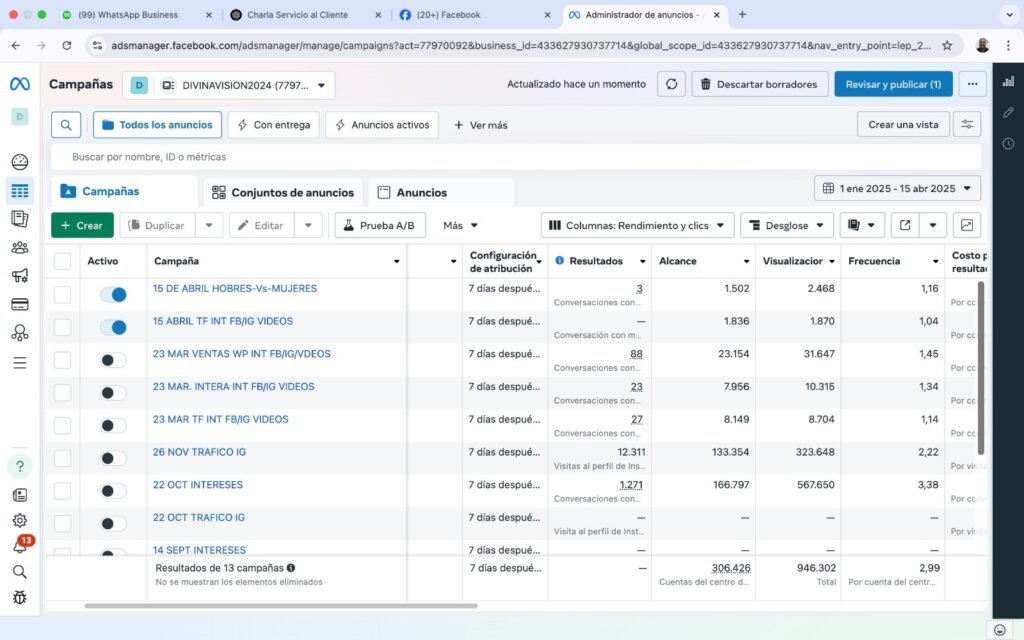Activate the 23 MAR VENTAS WP INT campaign toggle
The width and height of the screenshot is (1024, 640).
(113, 360)
